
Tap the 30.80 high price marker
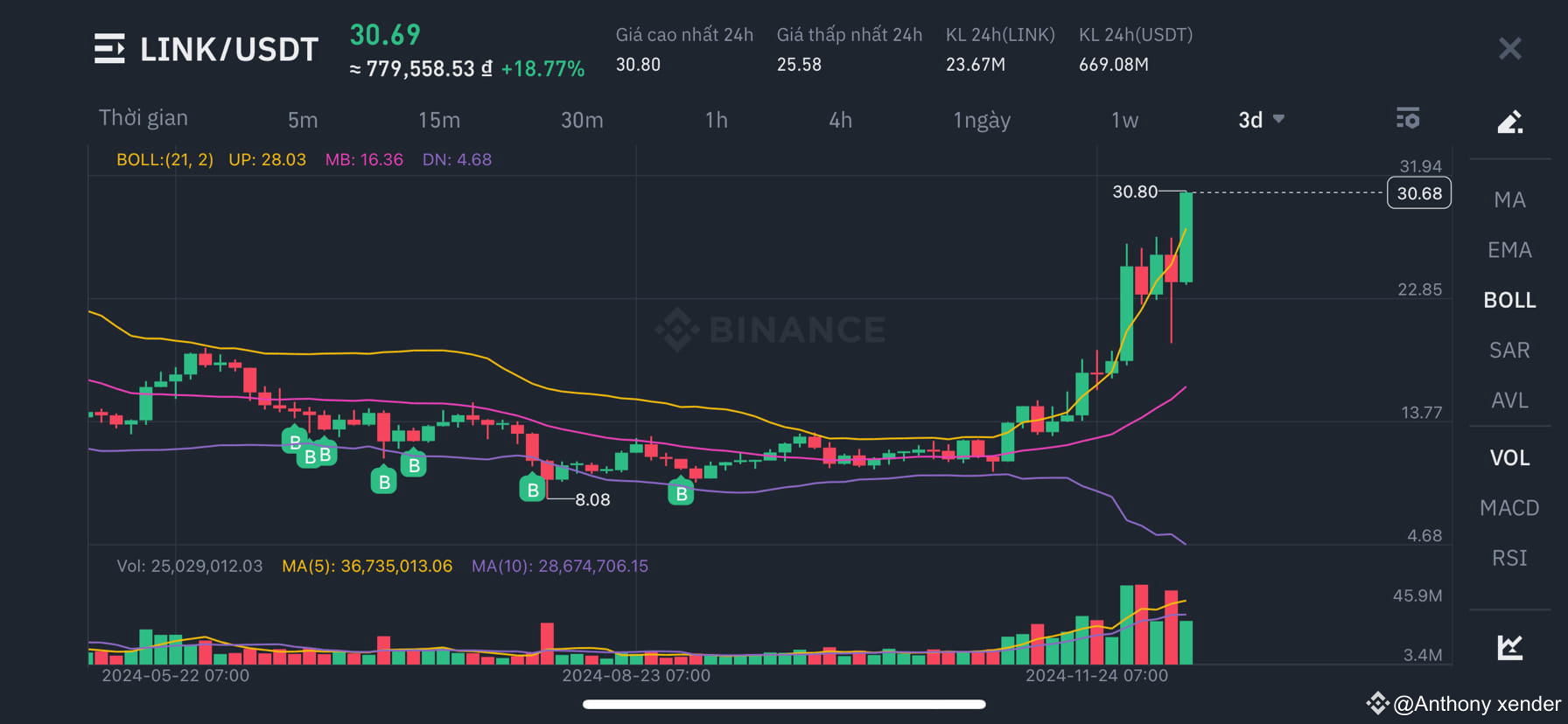1135,191
